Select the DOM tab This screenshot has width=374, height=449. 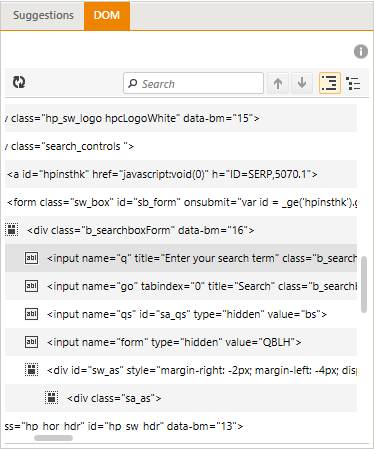pos(107,15)
